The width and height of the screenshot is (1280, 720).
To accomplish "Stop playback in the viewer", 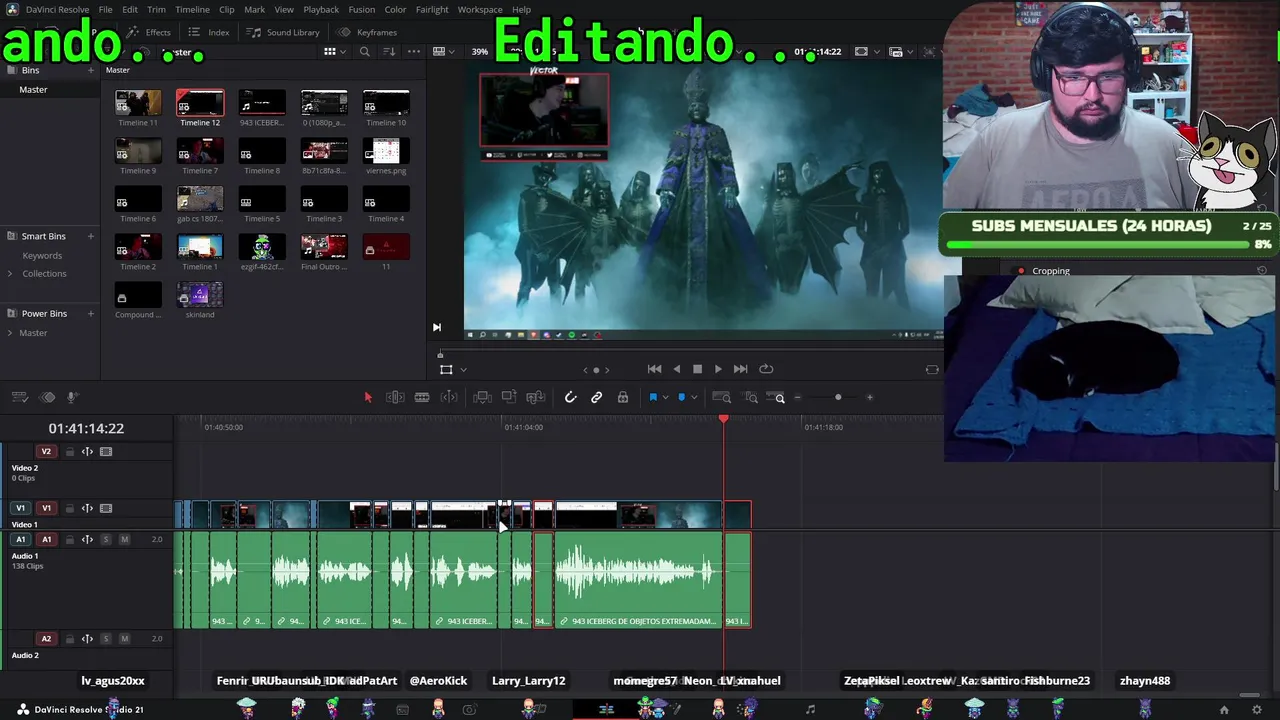I will click(x=697, y=369).
